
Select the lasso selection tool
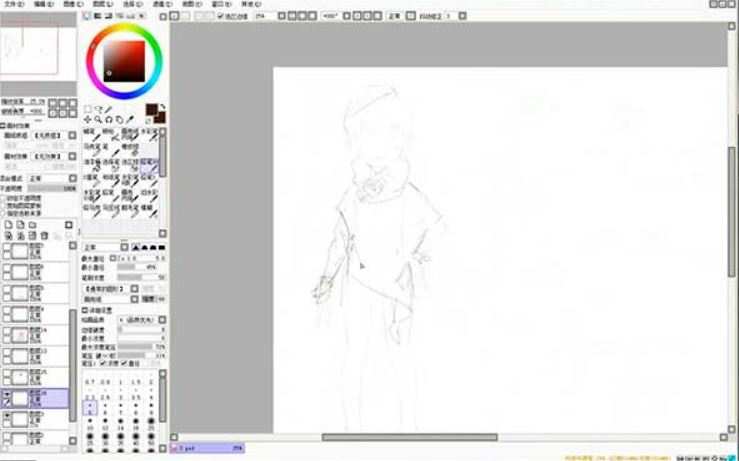(x=100, y=109)
